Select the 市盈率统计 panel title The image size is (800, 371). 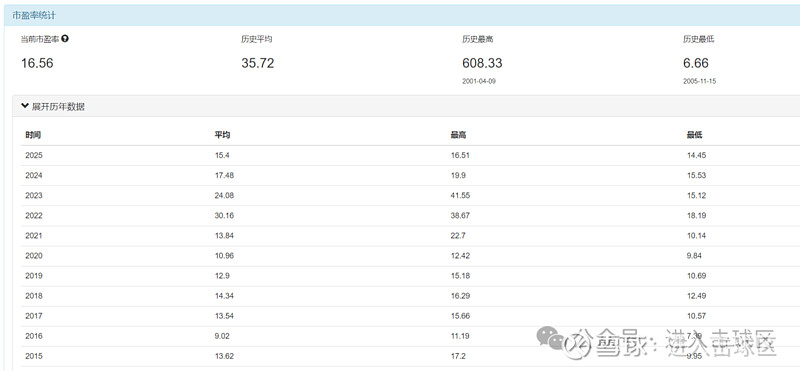coord(34,15)
